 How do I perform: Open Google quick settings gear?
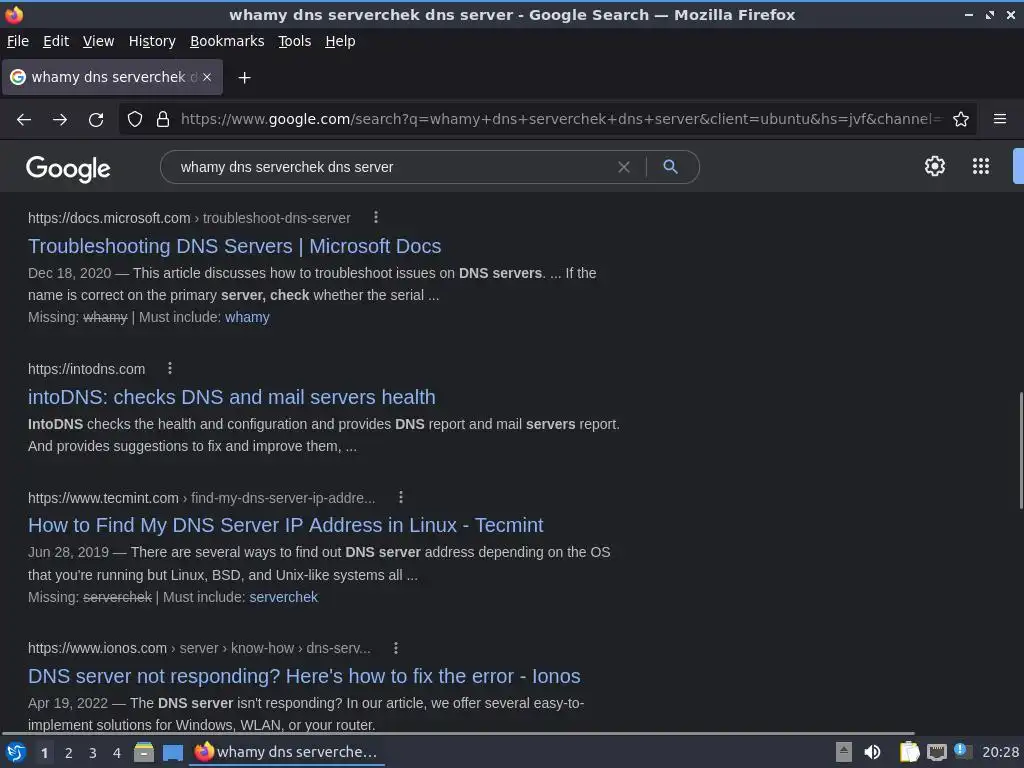coord(935,166)
